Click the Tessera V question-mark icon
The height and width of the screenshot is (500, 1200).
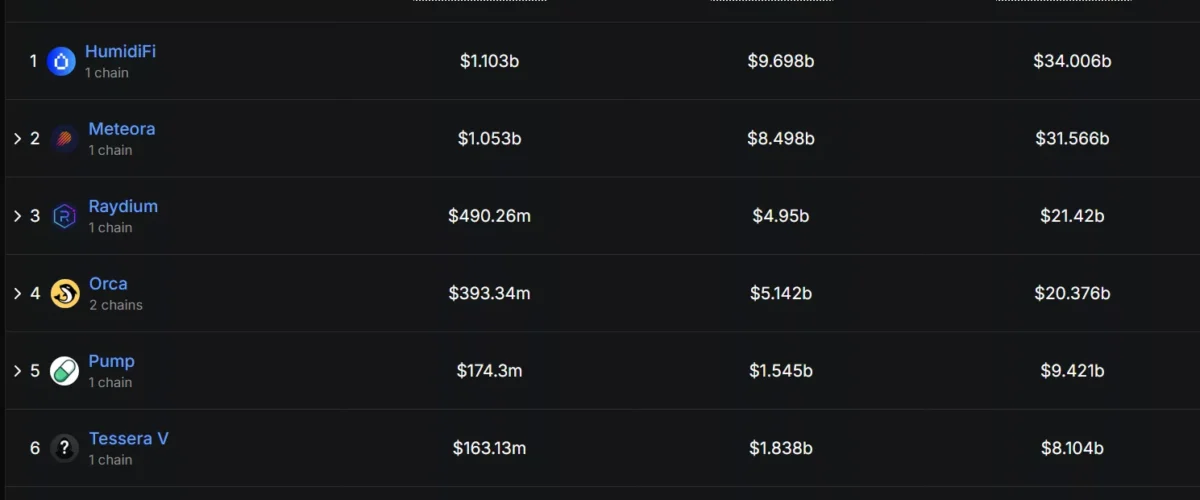point(65,448)
